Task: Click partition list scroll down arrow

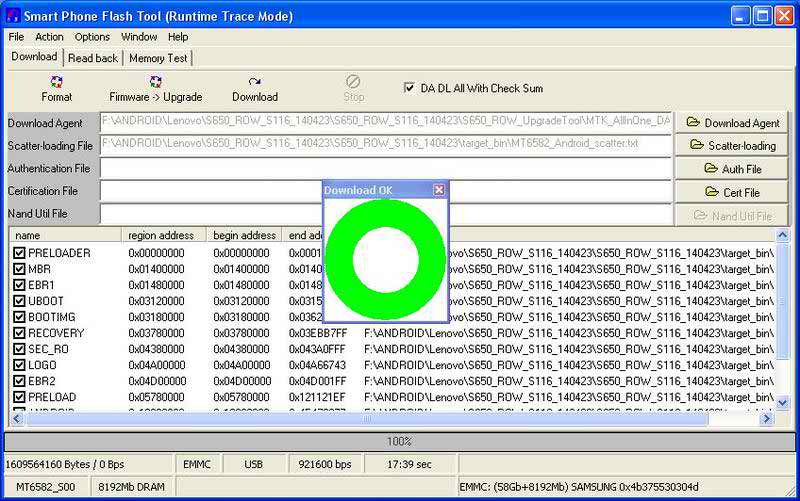Action: [782, 403]
